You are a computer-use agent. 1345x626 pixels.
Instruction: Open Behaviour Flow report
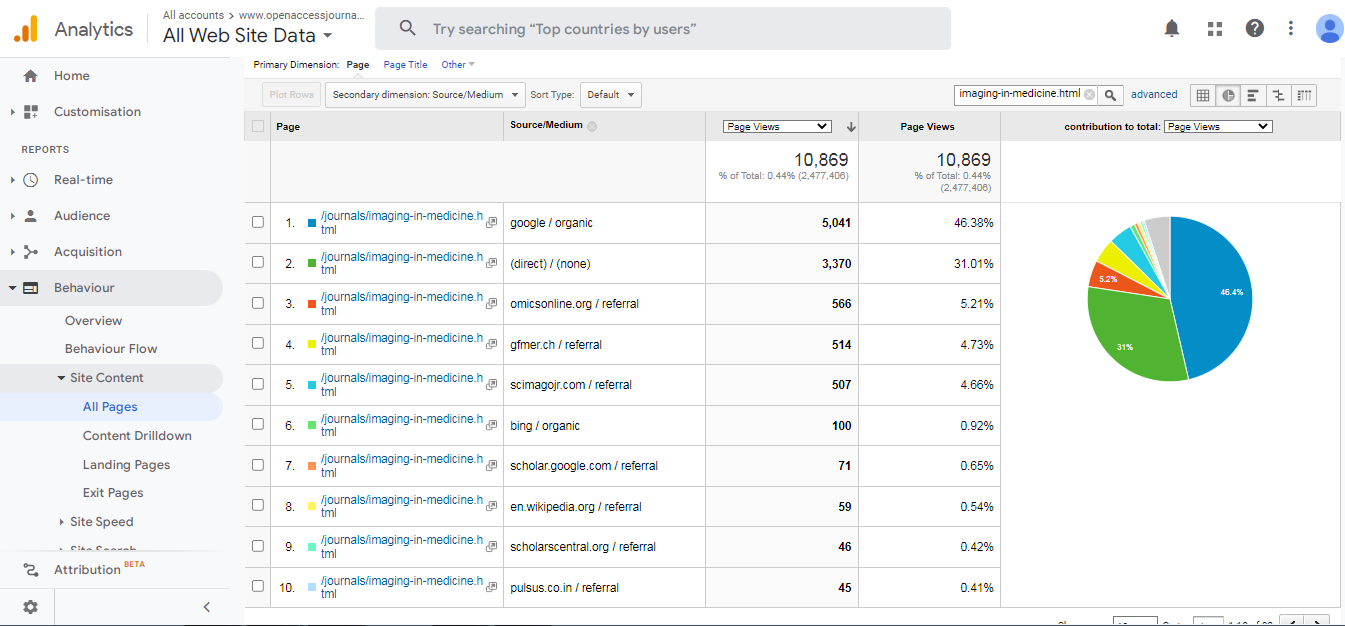click(111, 349)
